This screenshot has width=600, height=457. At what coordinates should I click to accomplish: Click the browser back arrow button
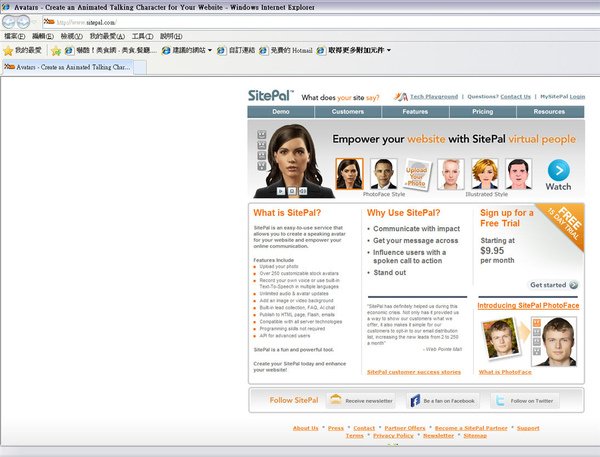(9, 22)
